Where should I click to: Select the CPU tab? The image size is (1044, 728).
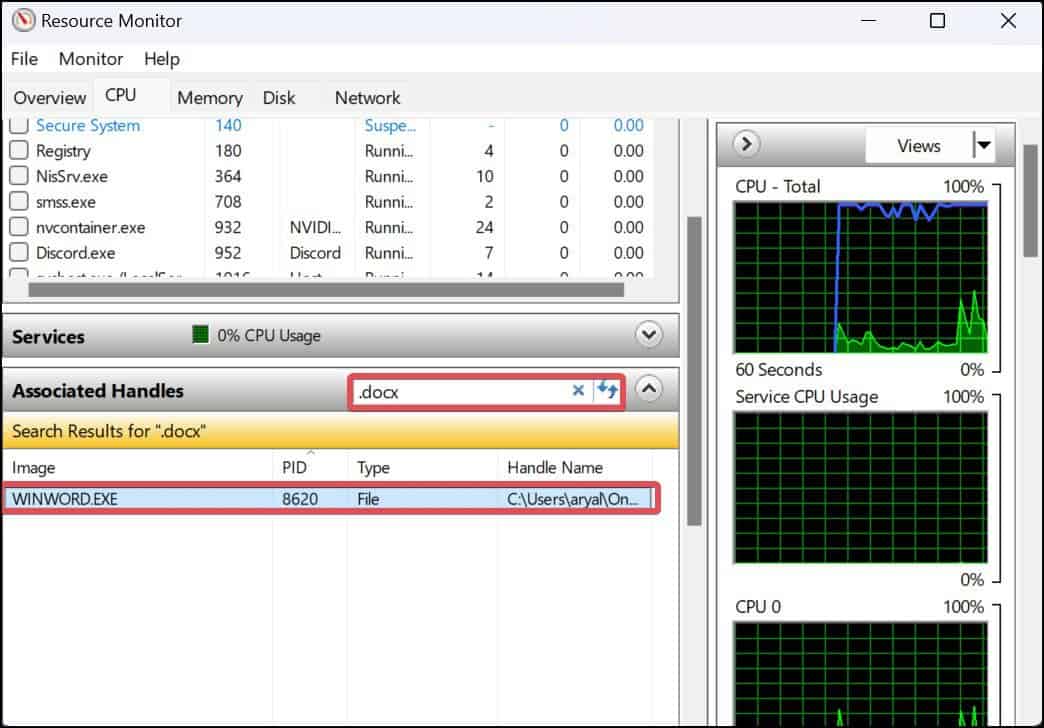click(x=121, y=95)
